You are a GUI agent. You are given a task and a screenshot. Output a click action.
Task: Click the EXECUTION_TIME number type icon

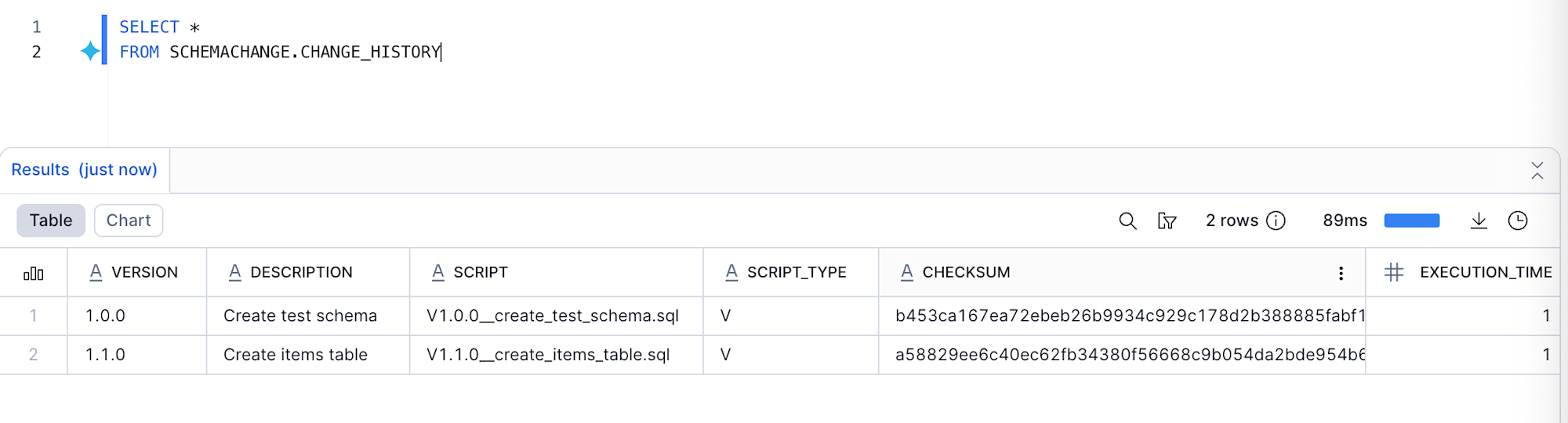1394,272
